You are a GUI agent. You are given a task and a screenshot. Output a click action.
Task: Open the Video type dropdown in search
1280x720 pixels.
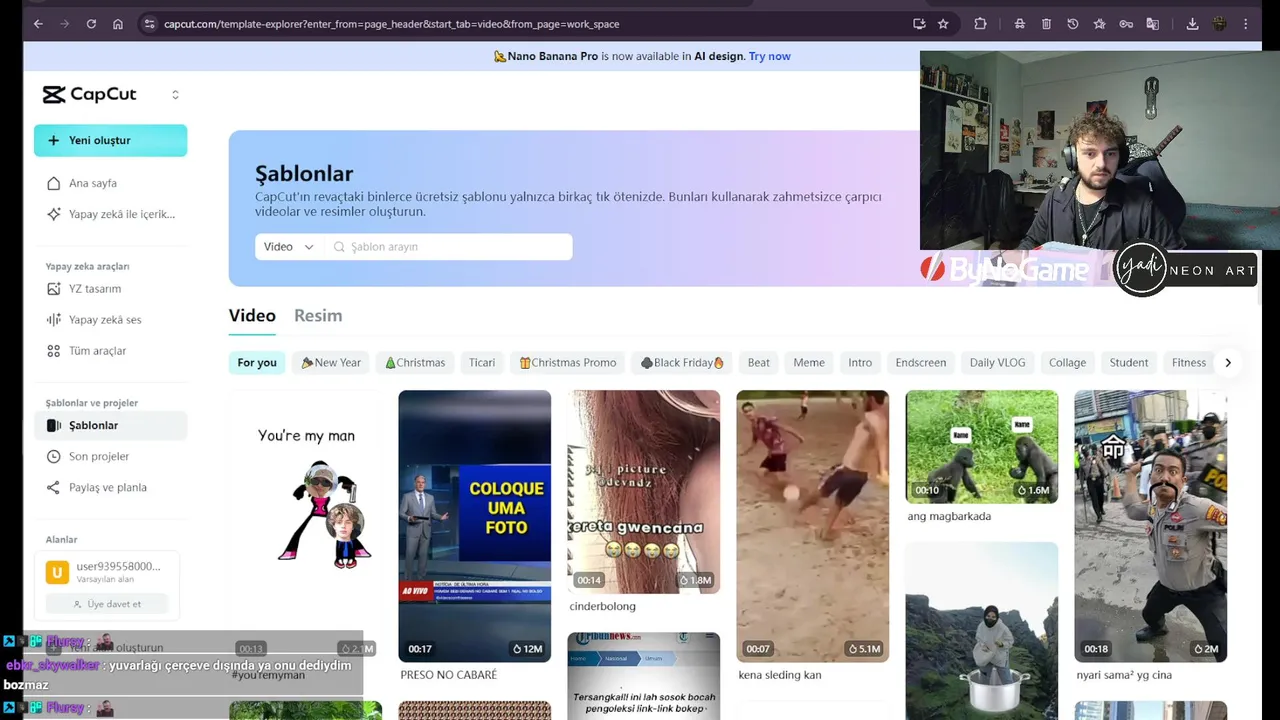pyautogui.click(x=289, y=247)
